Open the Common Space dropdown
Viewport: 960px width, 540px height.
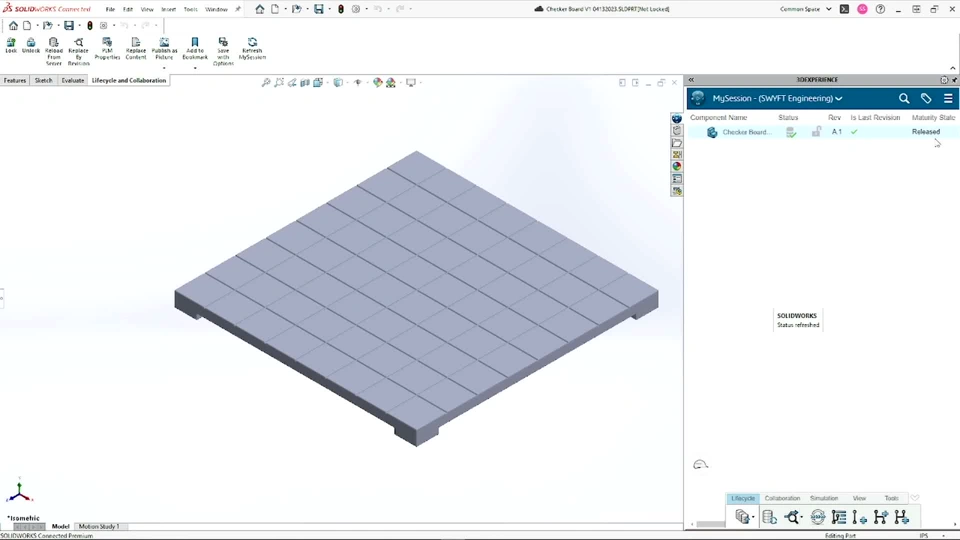pos(828,9)
